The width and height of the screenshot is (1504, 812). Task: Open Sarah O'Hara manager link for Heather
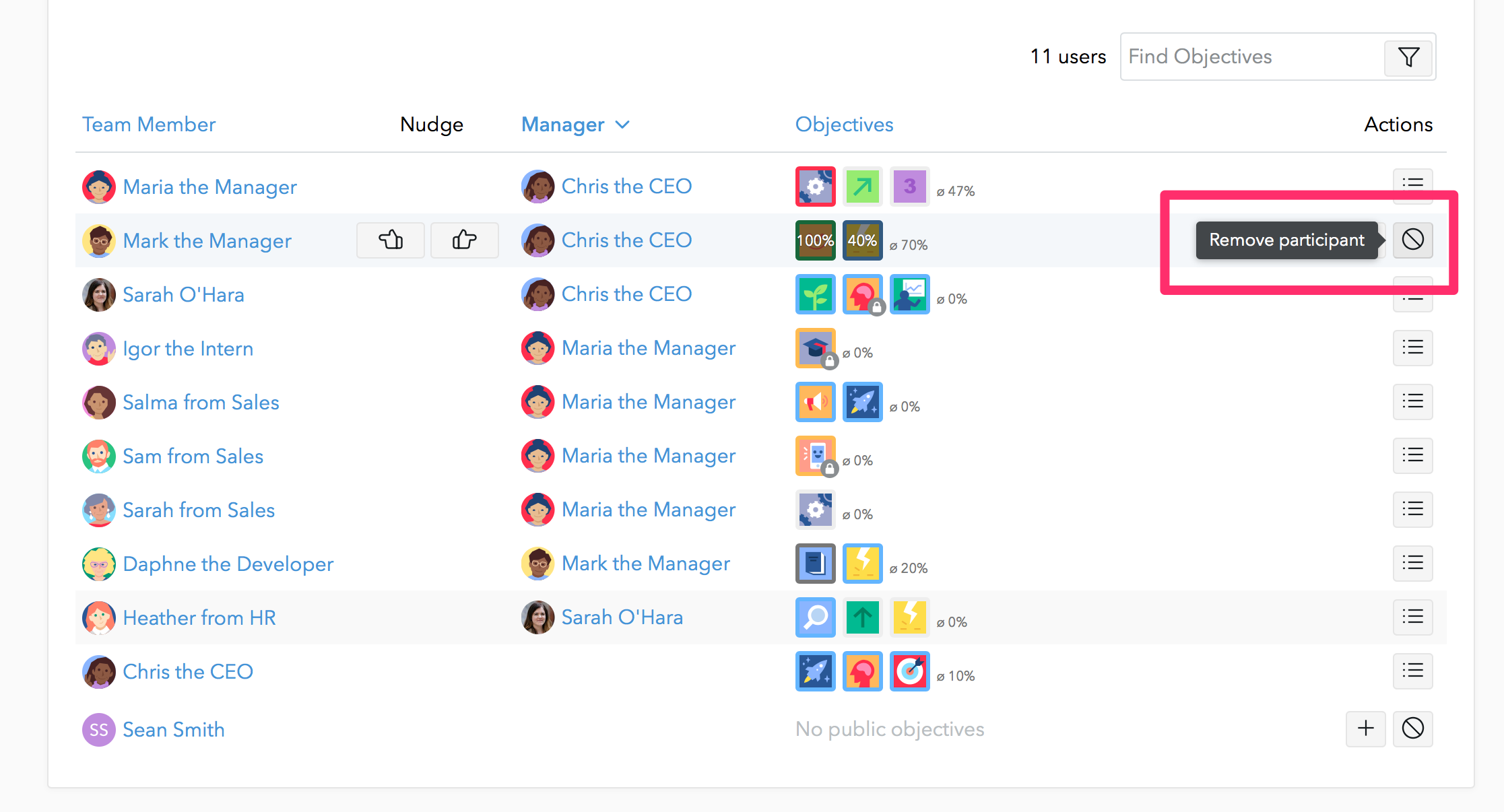[622, 617]
